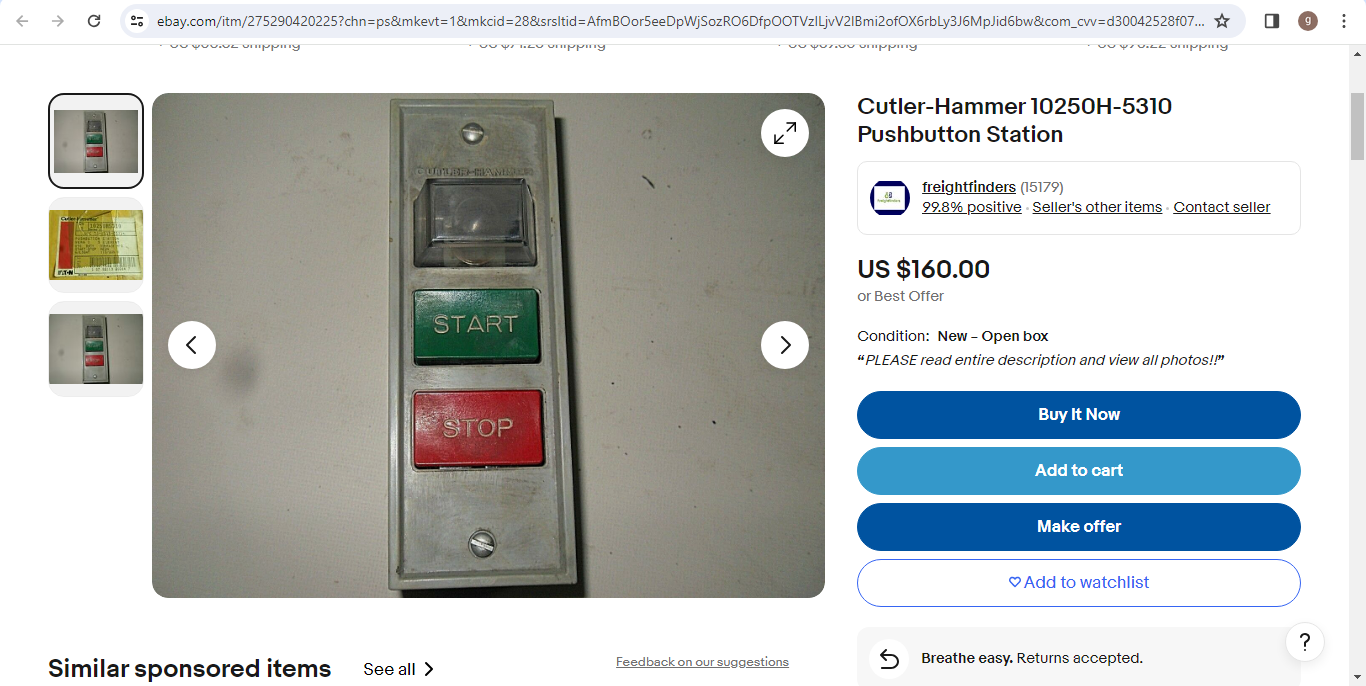1366x686 pixels.
Task: Show next product photo with right arrow
Action: pos(785,345)
